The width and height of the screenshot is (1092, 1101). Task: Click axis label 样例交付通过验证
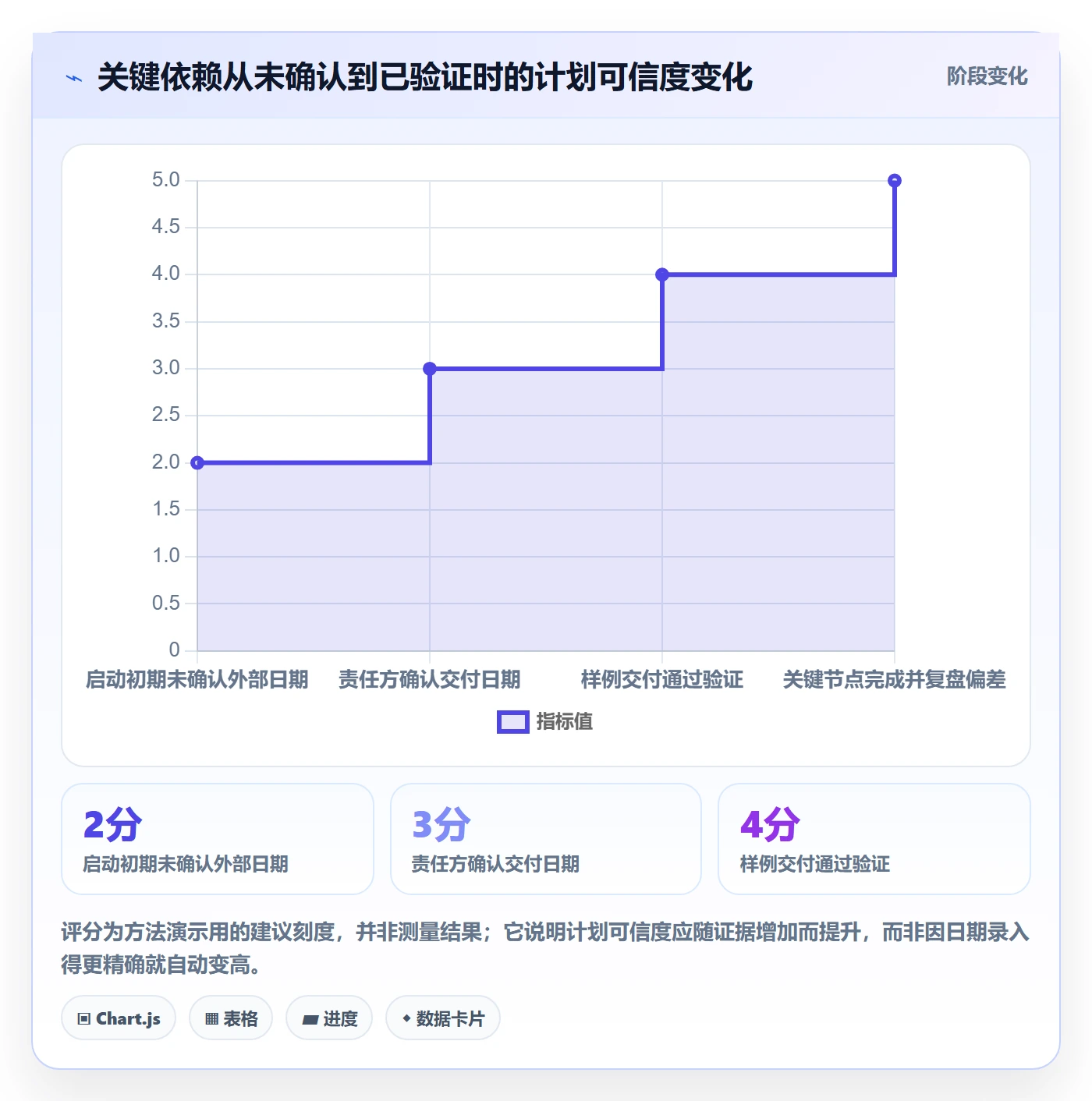pyautogui.click(x=662, y=680)
